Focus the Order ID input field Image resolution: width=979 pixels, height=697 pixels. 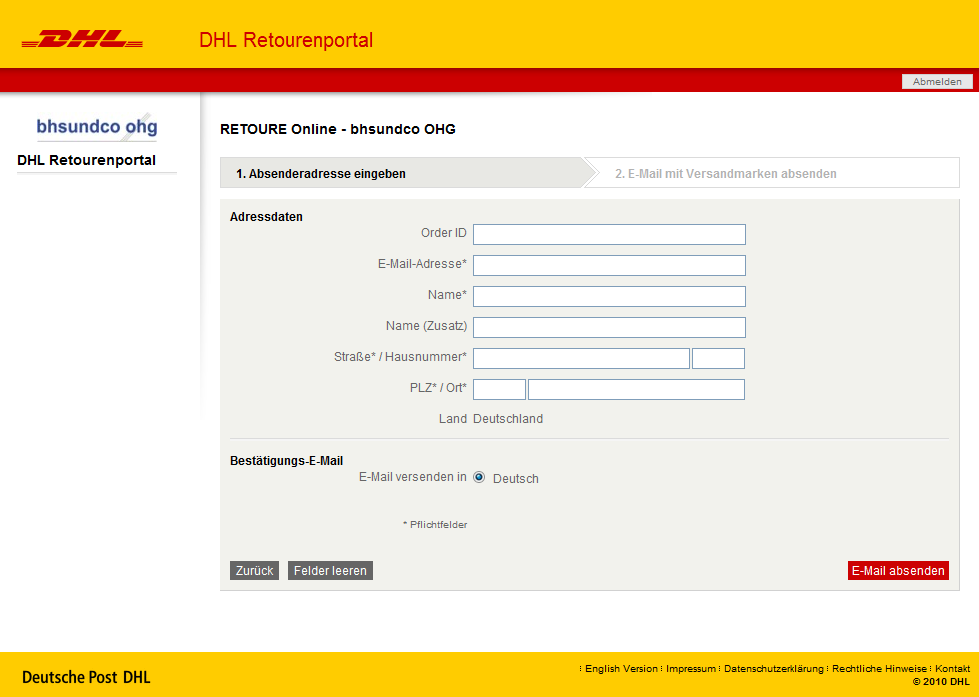pyautogui.click(x=609, y=234)
